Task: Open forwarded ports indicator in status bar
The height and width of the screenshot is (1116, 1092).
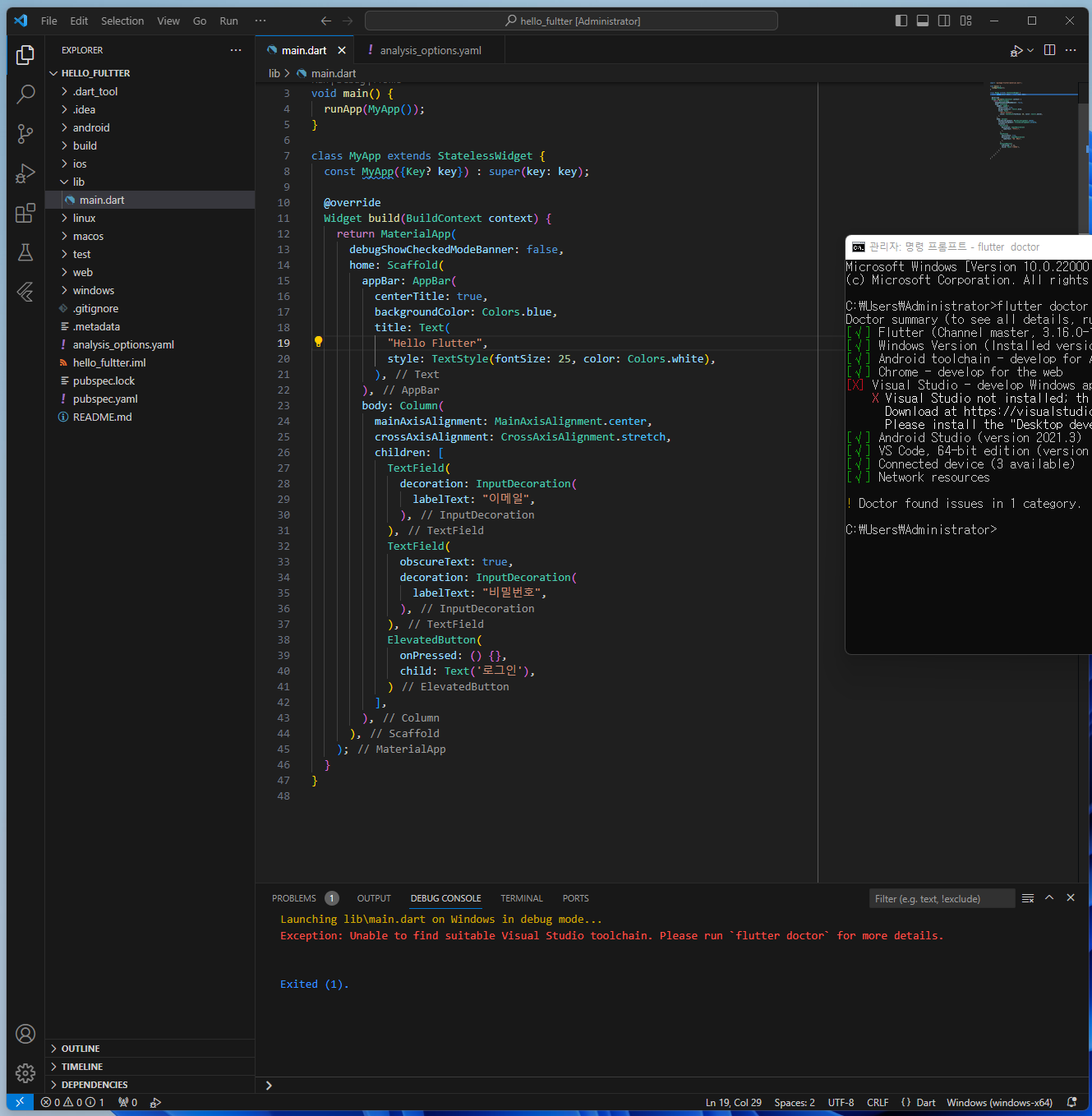Action: (x=127, y=1102)
